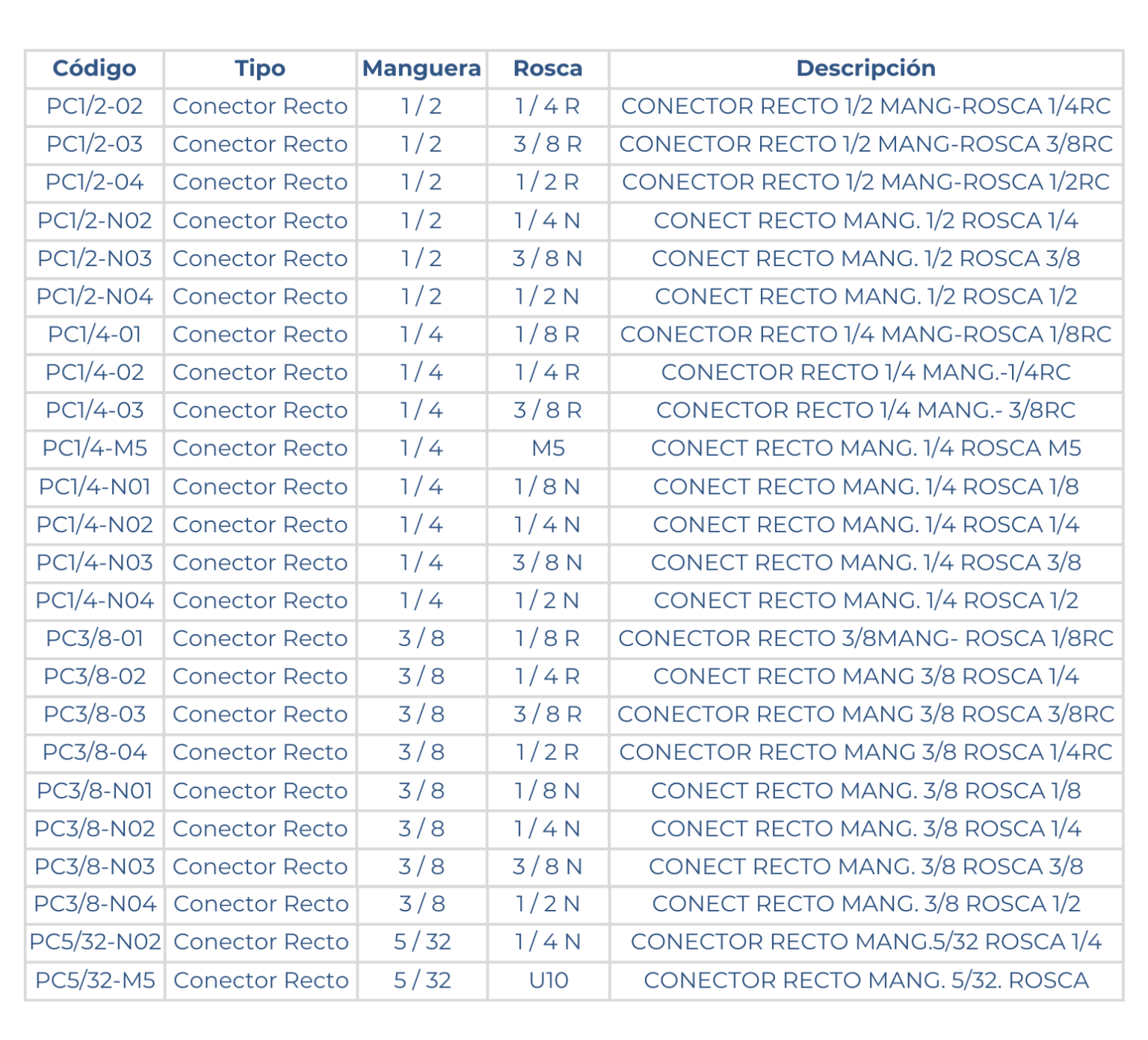The width and height of the screenshot is (1148, 1040).
Task: Click description CONECTOR RECTO 3/8MANG- ROSCA 1/8RC
Action: [865, 639]
